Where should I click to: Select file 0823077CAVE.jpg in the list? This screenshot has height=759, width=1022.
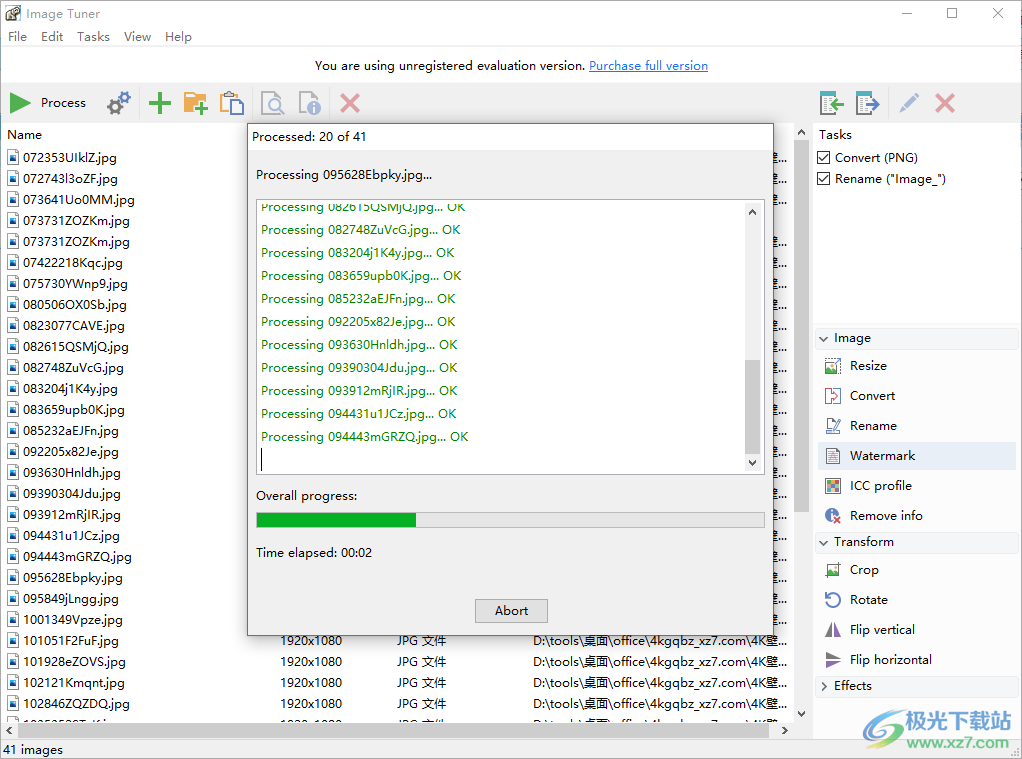74,326
